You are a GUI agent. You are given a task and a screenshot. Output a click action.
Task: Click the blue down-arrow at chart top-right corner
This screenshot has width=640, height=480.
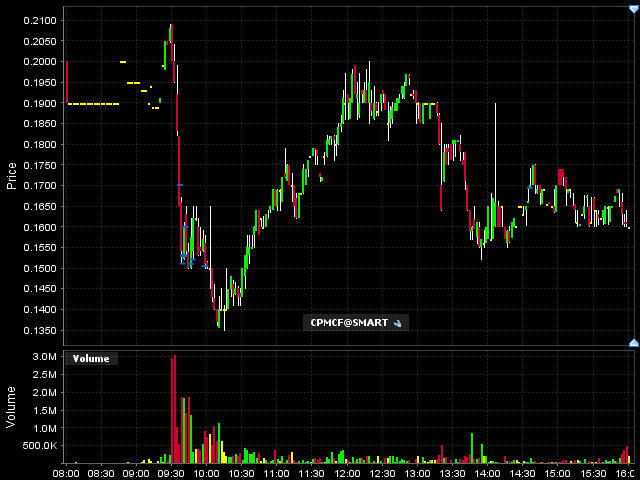click(633, 9)
